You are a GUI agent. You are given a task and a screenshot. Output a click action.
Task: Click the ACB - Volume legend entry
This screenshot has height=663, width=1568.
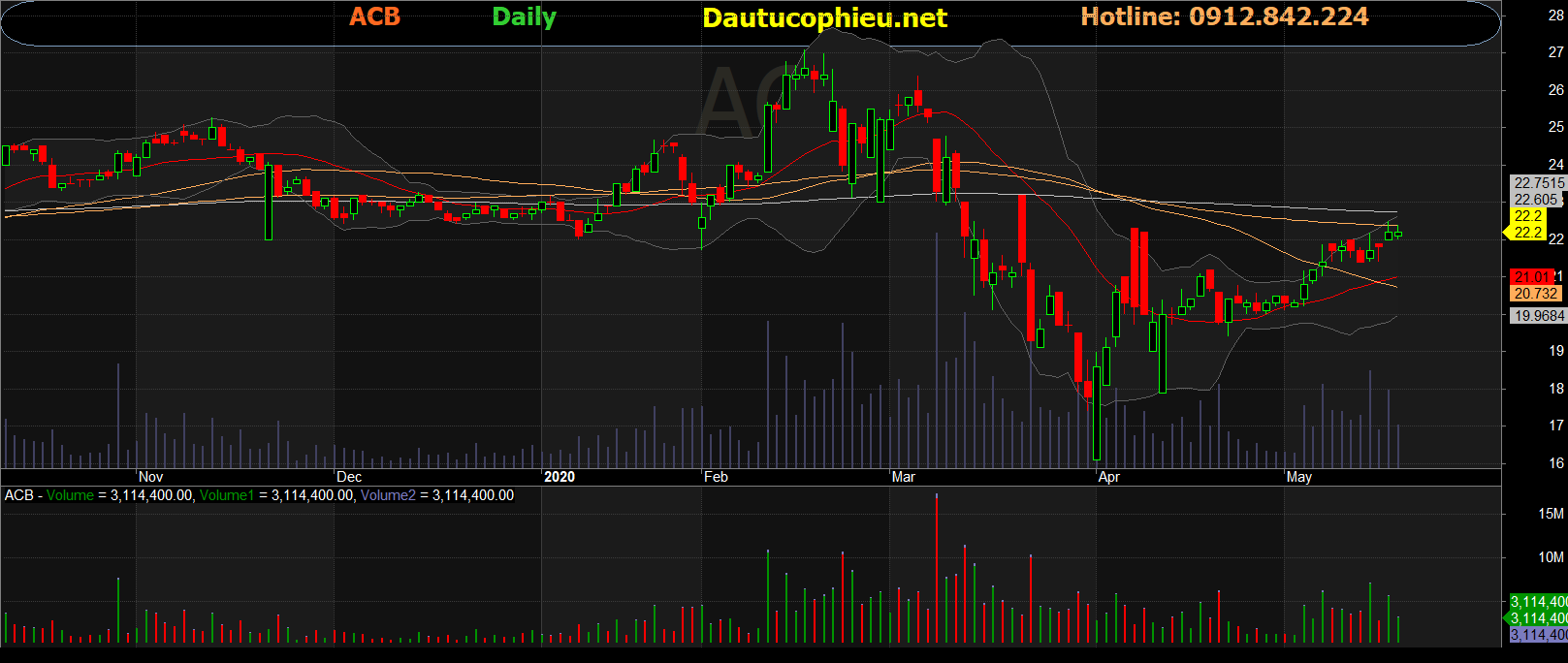pyautogui.click(x=49, y=495)
